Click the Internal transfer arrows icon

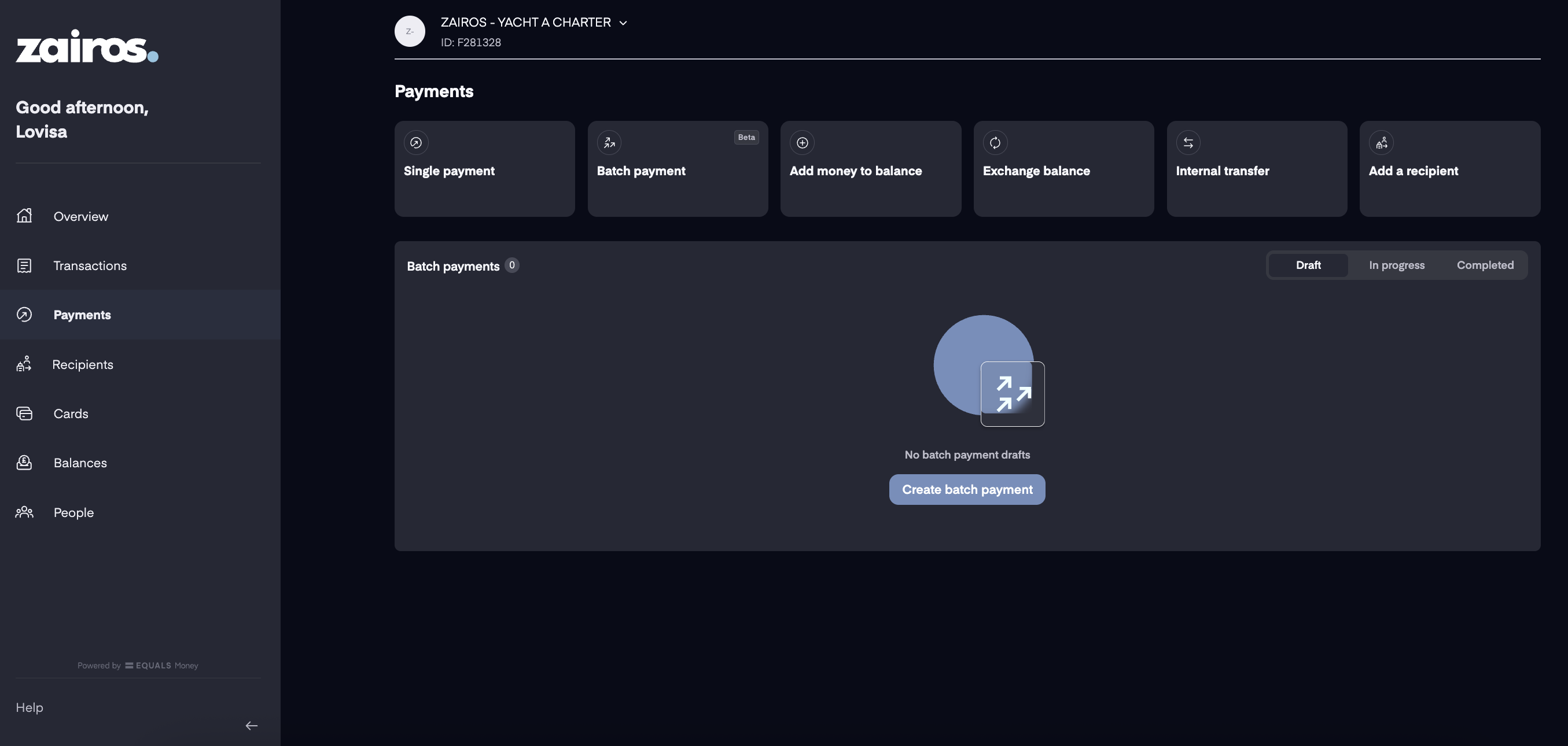[x=1188, y=142]
